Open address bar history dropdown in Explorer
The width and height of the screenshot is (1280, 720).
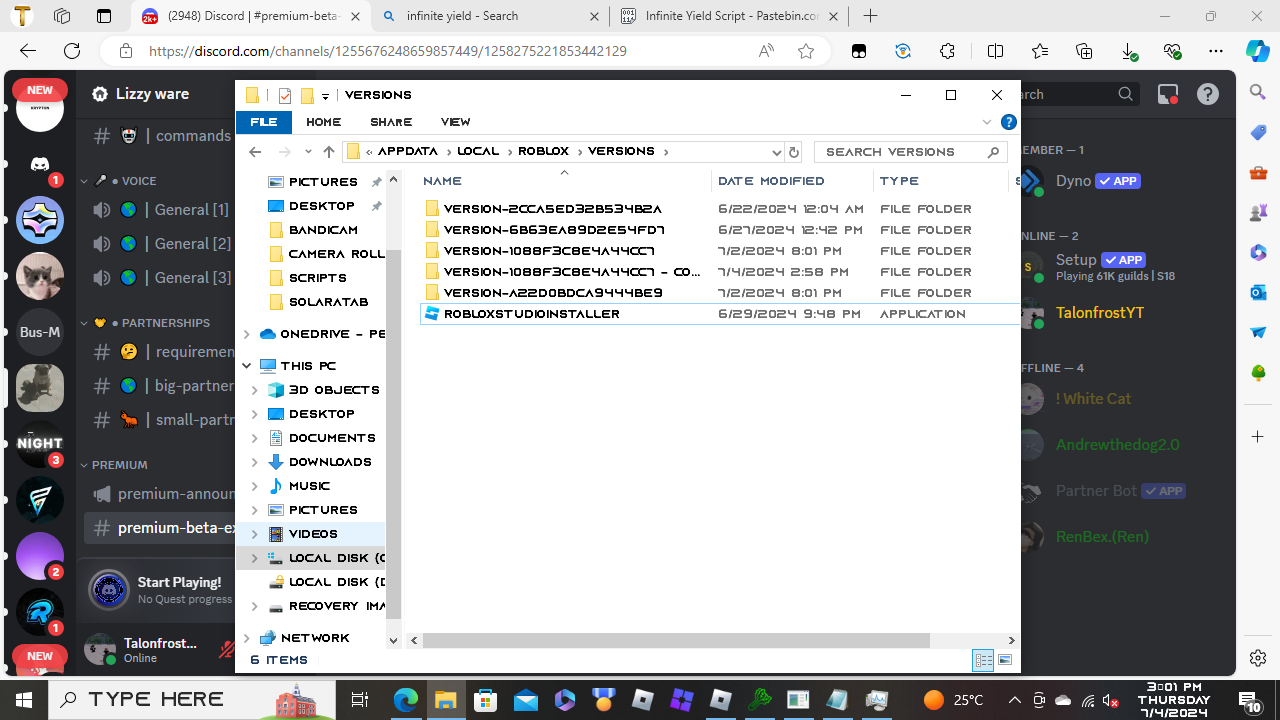[x=776, y=152]
